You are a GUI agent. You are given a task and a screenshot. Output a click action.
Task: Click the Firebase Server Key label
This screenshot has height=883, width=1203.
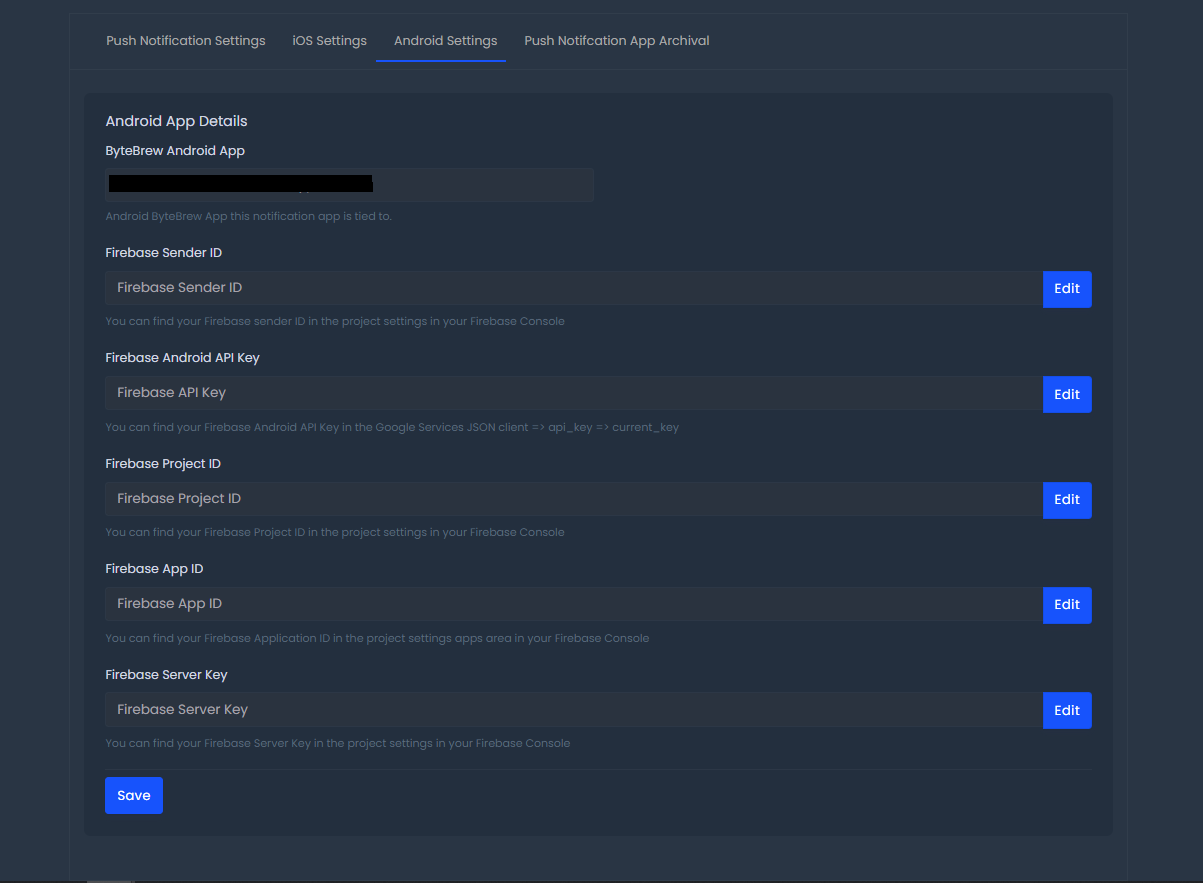click(x=166, y=675)
